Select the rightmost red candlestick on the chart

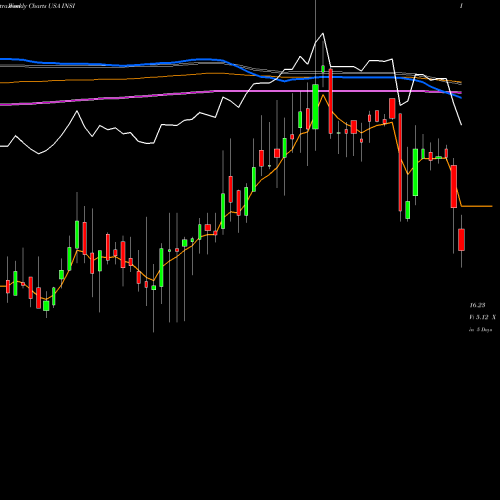[x=461, y=240]
